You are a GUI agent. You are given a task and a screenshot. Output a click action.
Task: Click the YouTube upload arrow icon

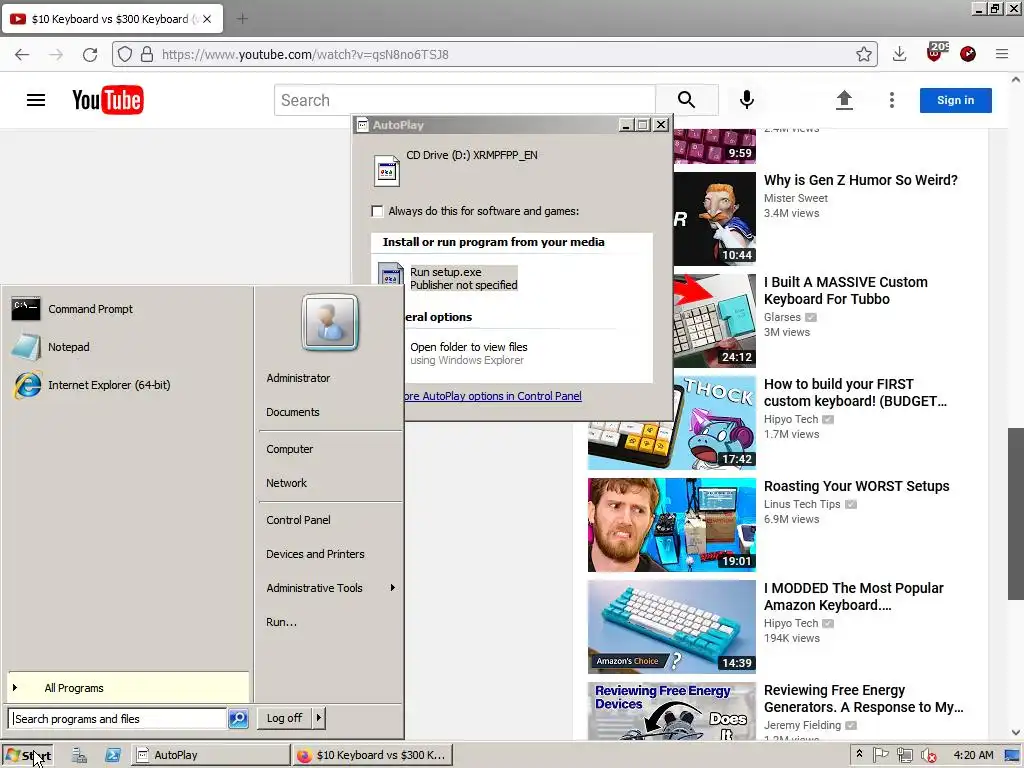pyautogui.click(x=844, y=100)
